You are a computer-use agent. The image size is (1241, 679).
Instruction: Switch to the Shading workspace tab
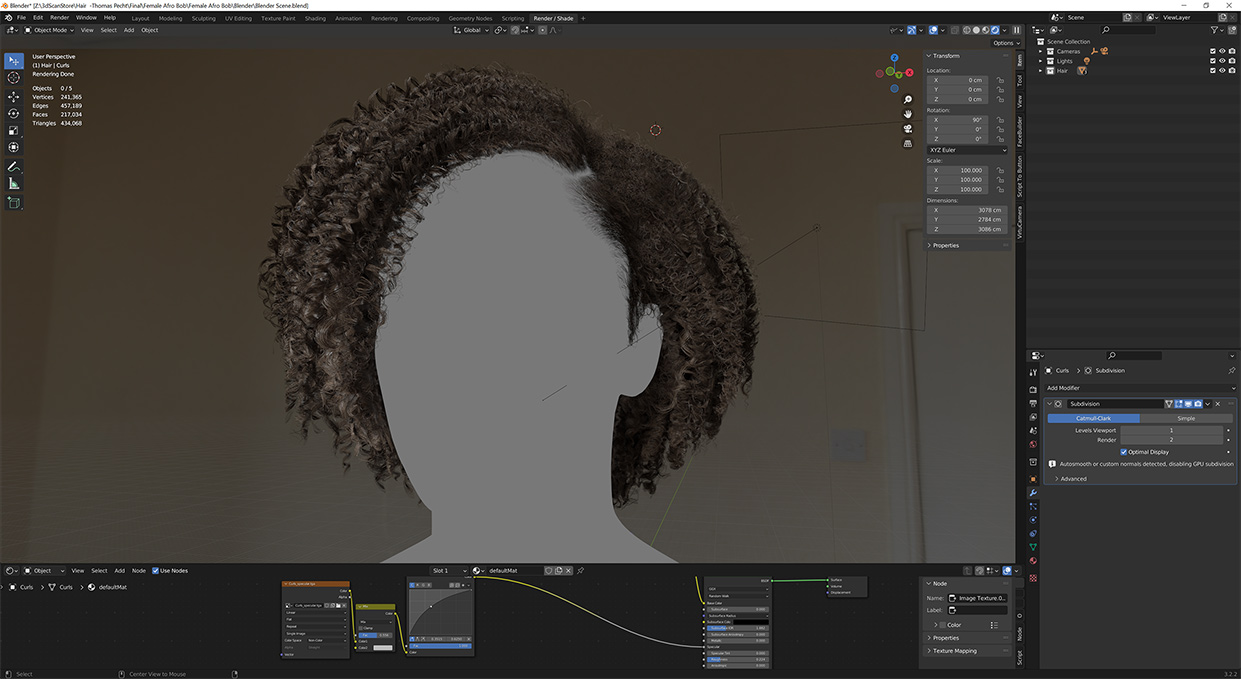click(x=315, y=17)
